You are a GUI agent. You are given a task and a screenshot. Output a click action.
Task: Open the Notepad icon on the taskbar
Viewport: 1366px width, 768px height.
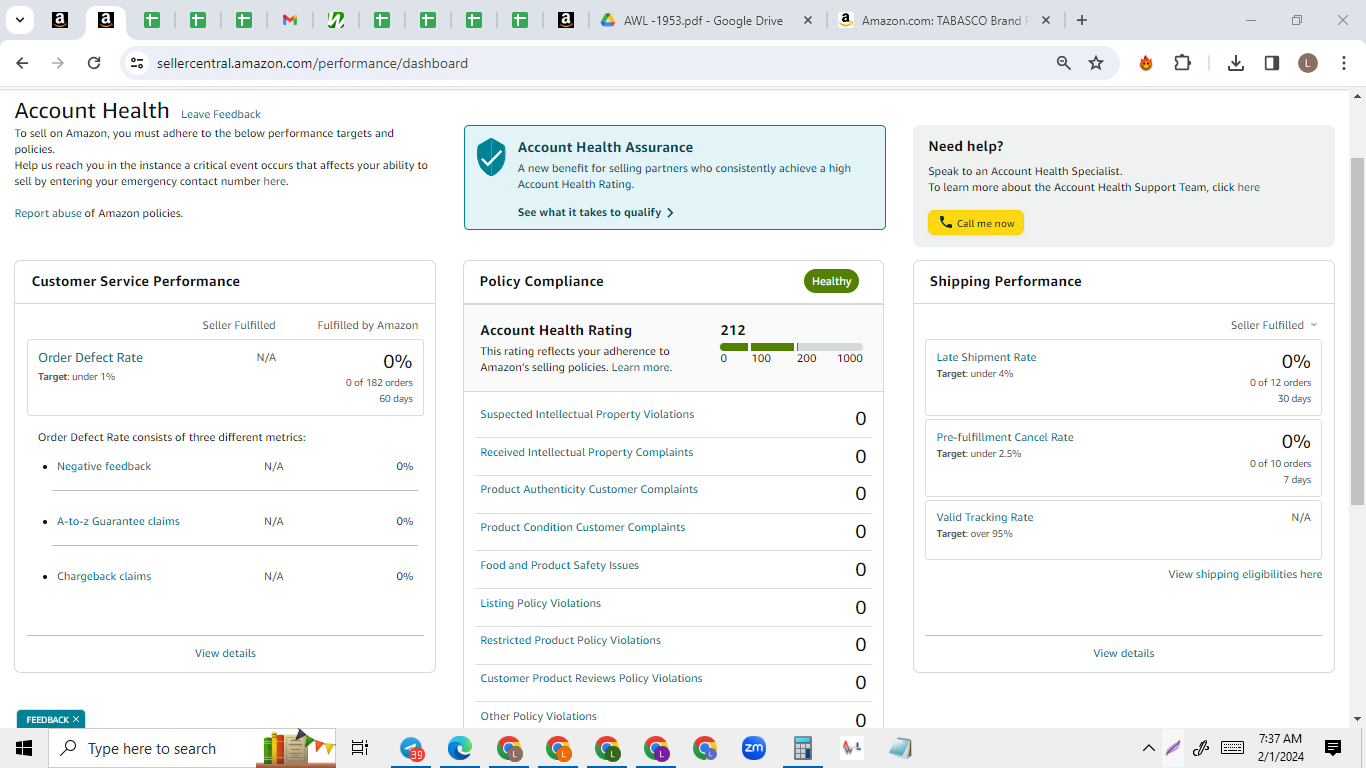(x=900, y=748)
